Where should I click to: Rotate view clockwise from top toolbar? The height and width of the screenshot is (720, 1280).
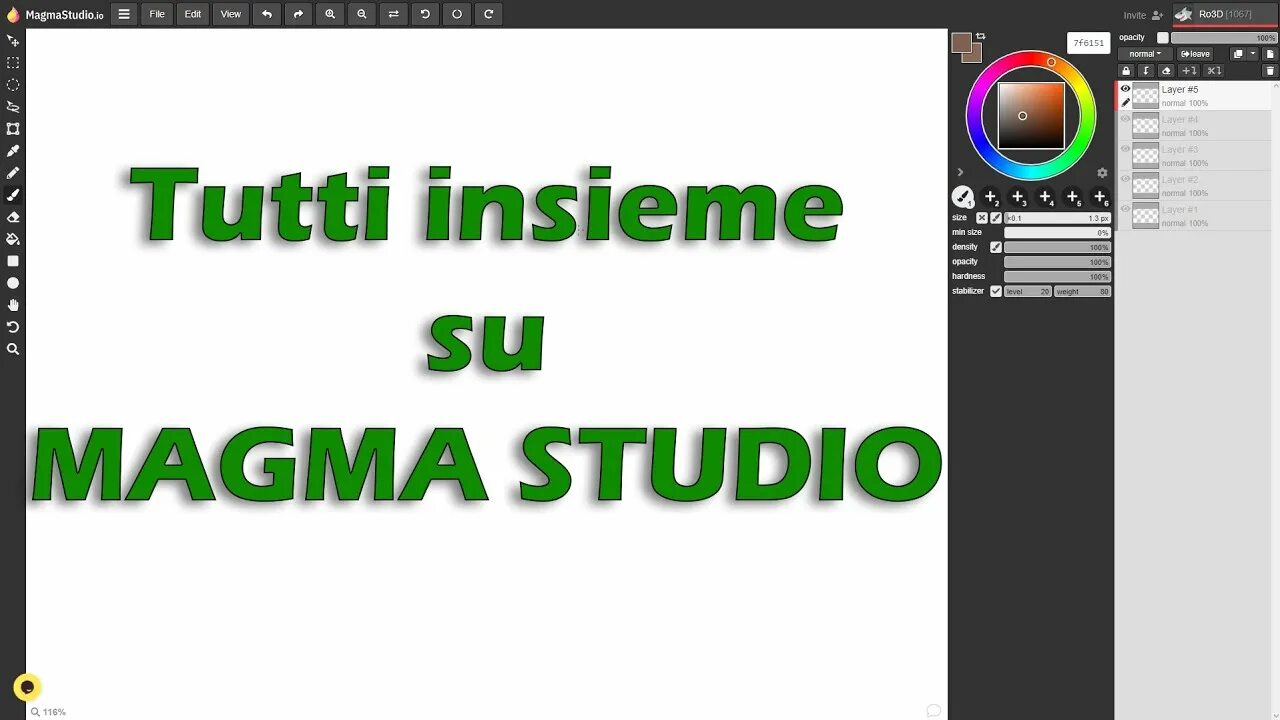tap(489, 14)
